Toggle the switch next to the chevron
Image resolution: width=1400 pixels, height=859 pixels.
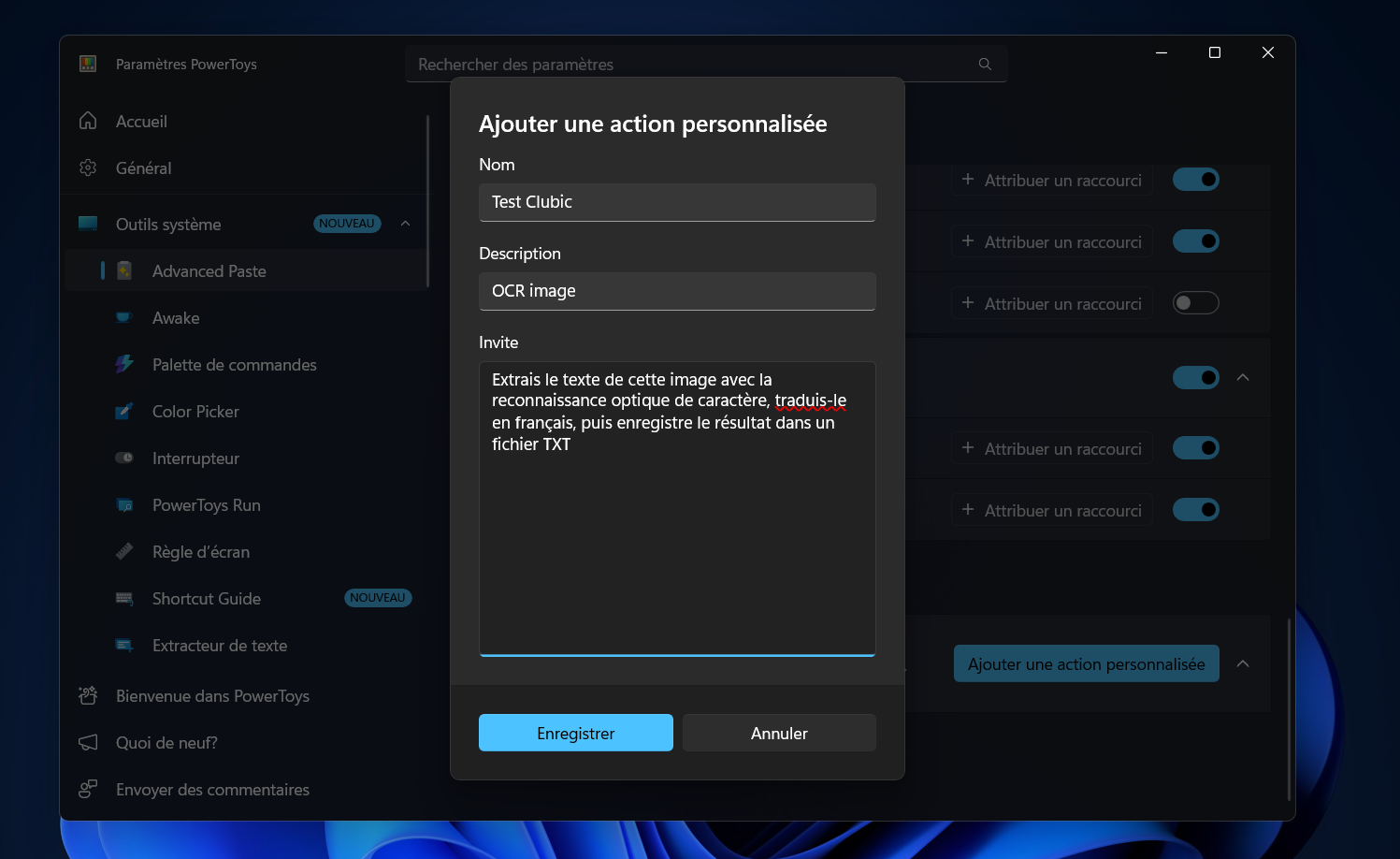tap(1196, 377)
